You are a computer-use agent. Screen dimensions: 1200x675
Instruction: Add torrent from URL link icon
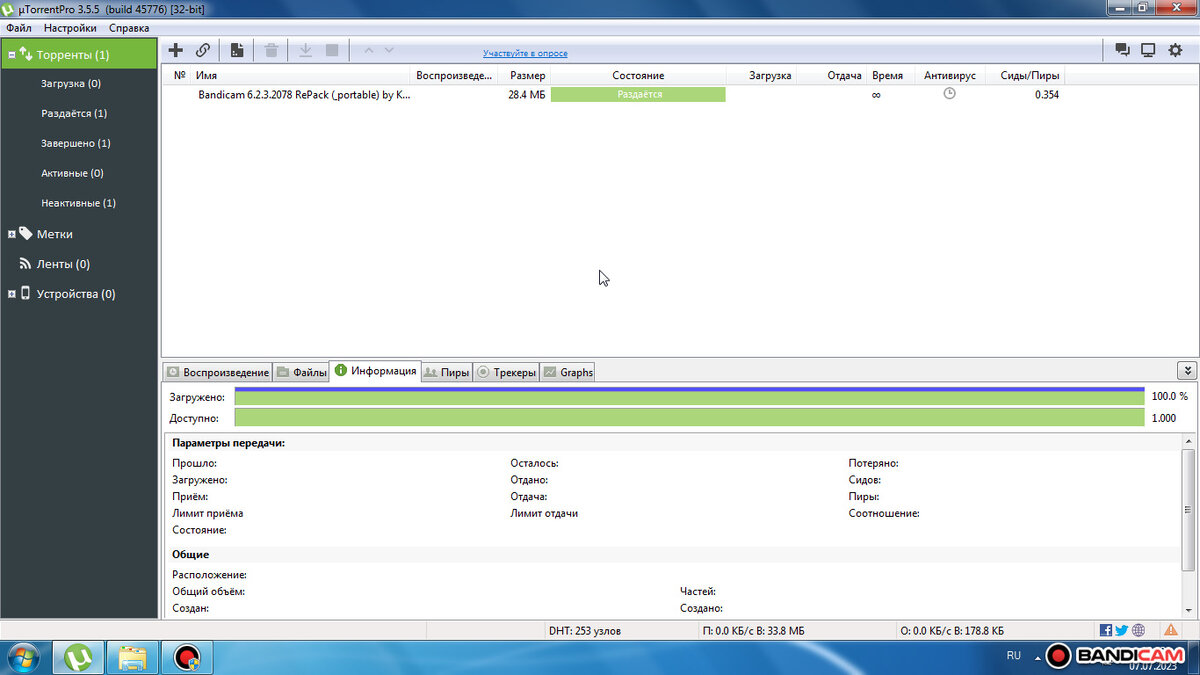pos(203,50)
